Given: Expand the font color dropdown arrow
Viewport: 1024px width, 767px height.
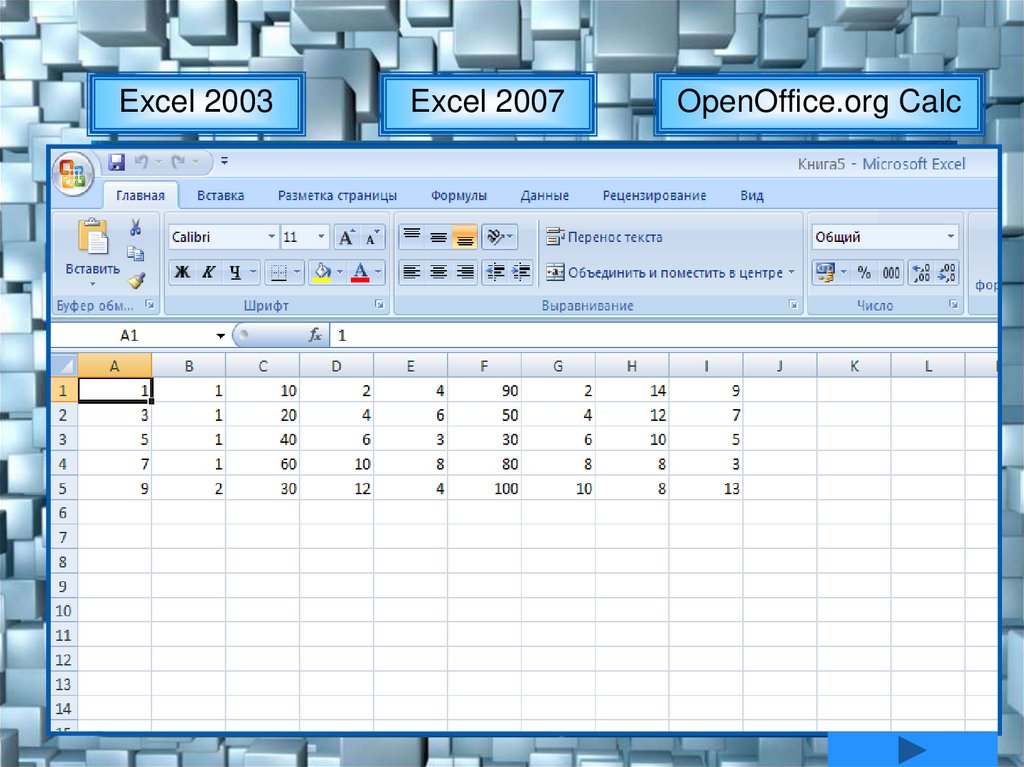Looking at the screenshot, I should click(378, 272).
